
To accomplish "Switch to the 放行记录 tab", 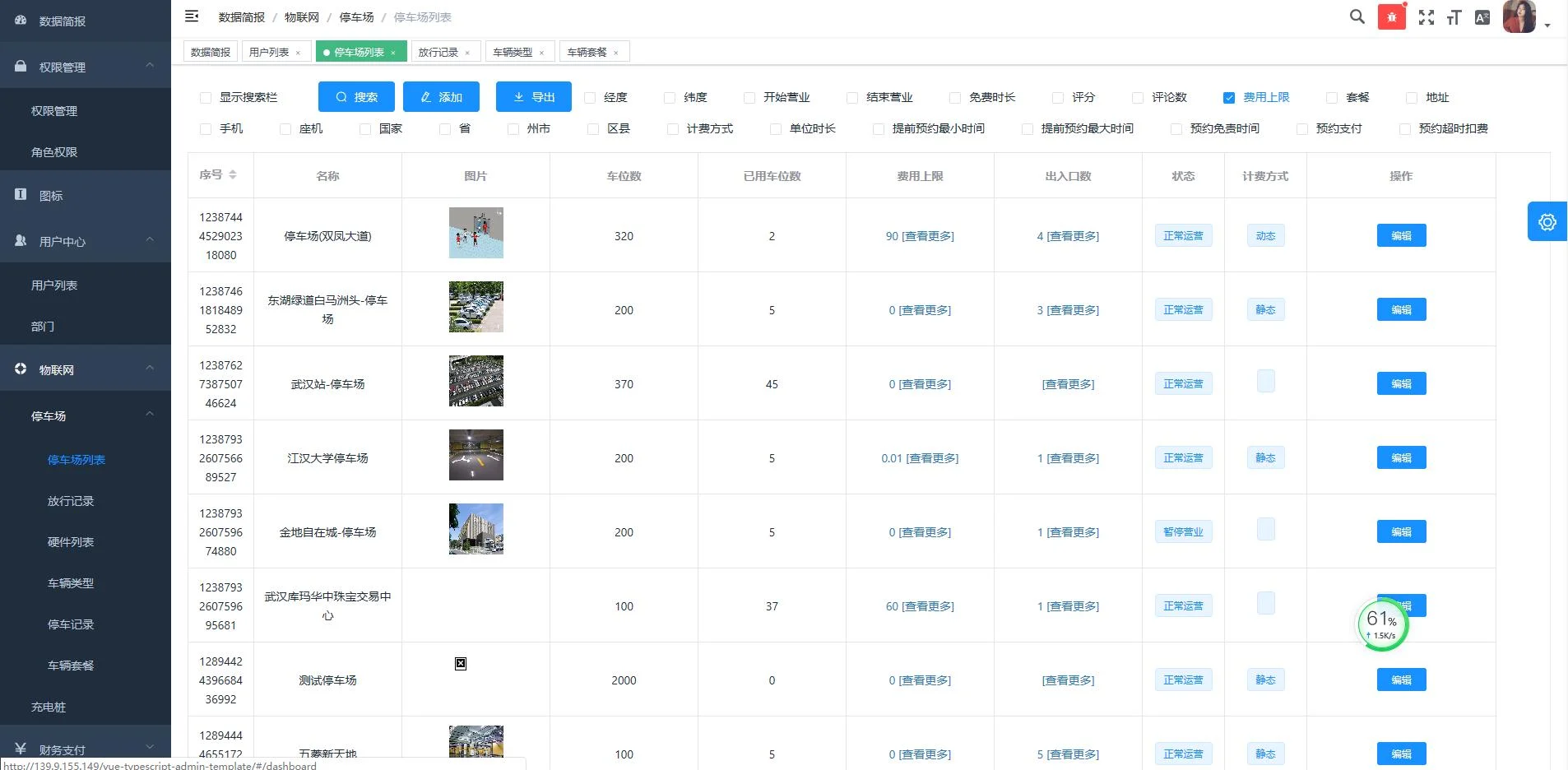I will (438, 51).
